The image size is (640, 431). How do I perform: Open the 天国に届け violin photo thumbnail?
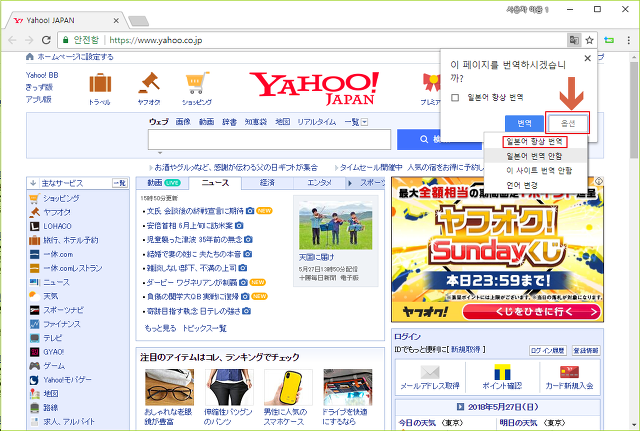336,224
